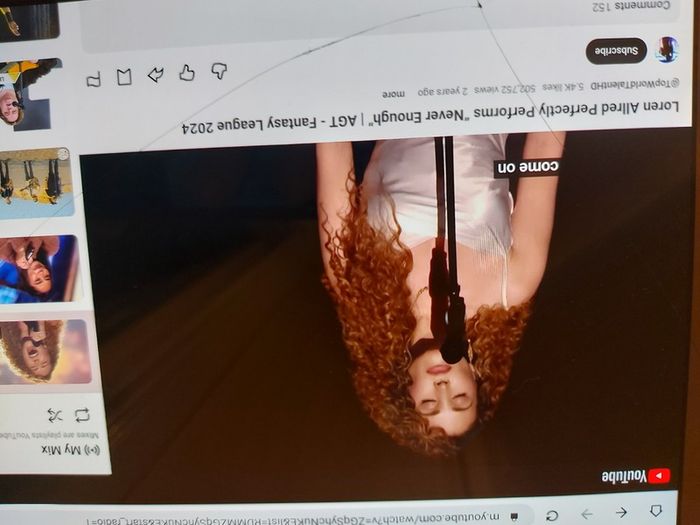Click the thumbs-down dislike icon
Image resolution: width=700 pixels, height=525 pixels.
pyautogui.click(x=219, y=71)
